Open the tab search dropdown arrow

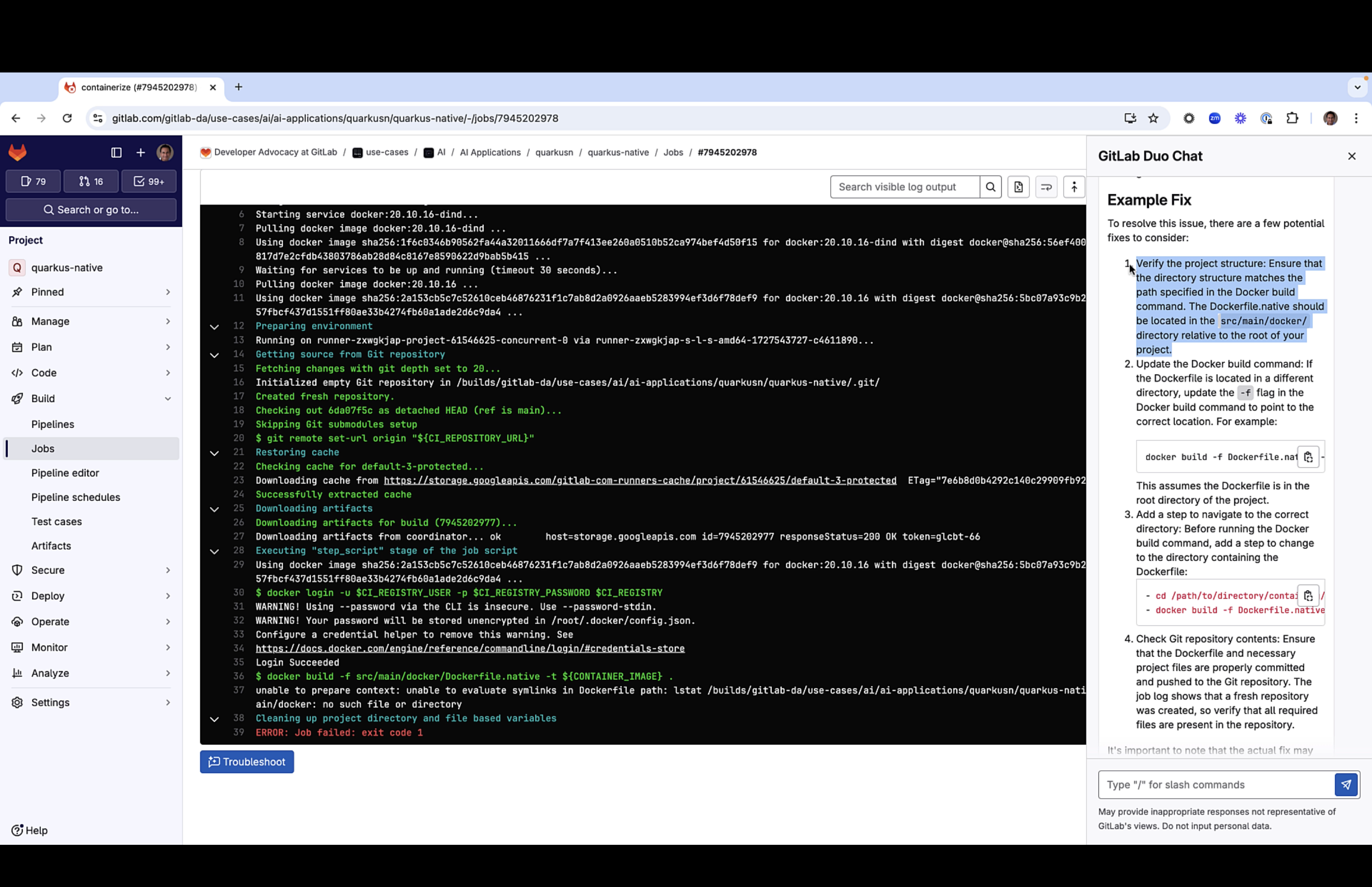pos(1358,88)
